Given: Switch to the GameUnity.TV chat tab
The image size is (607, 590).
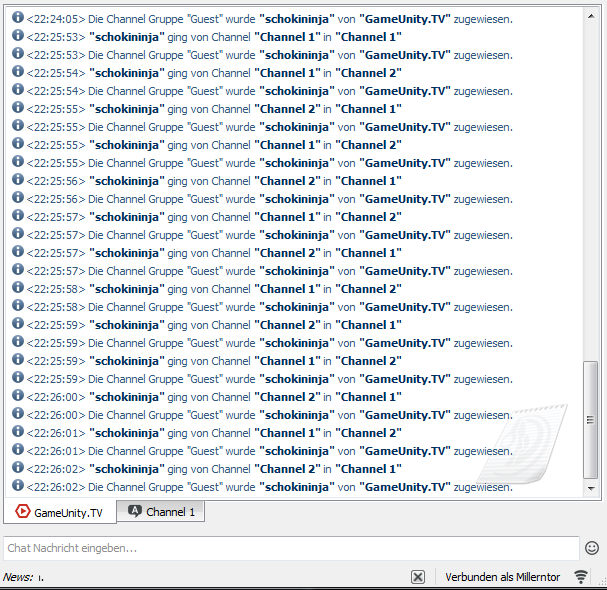Looking at the screenshot, I should [x=59, y=512].
